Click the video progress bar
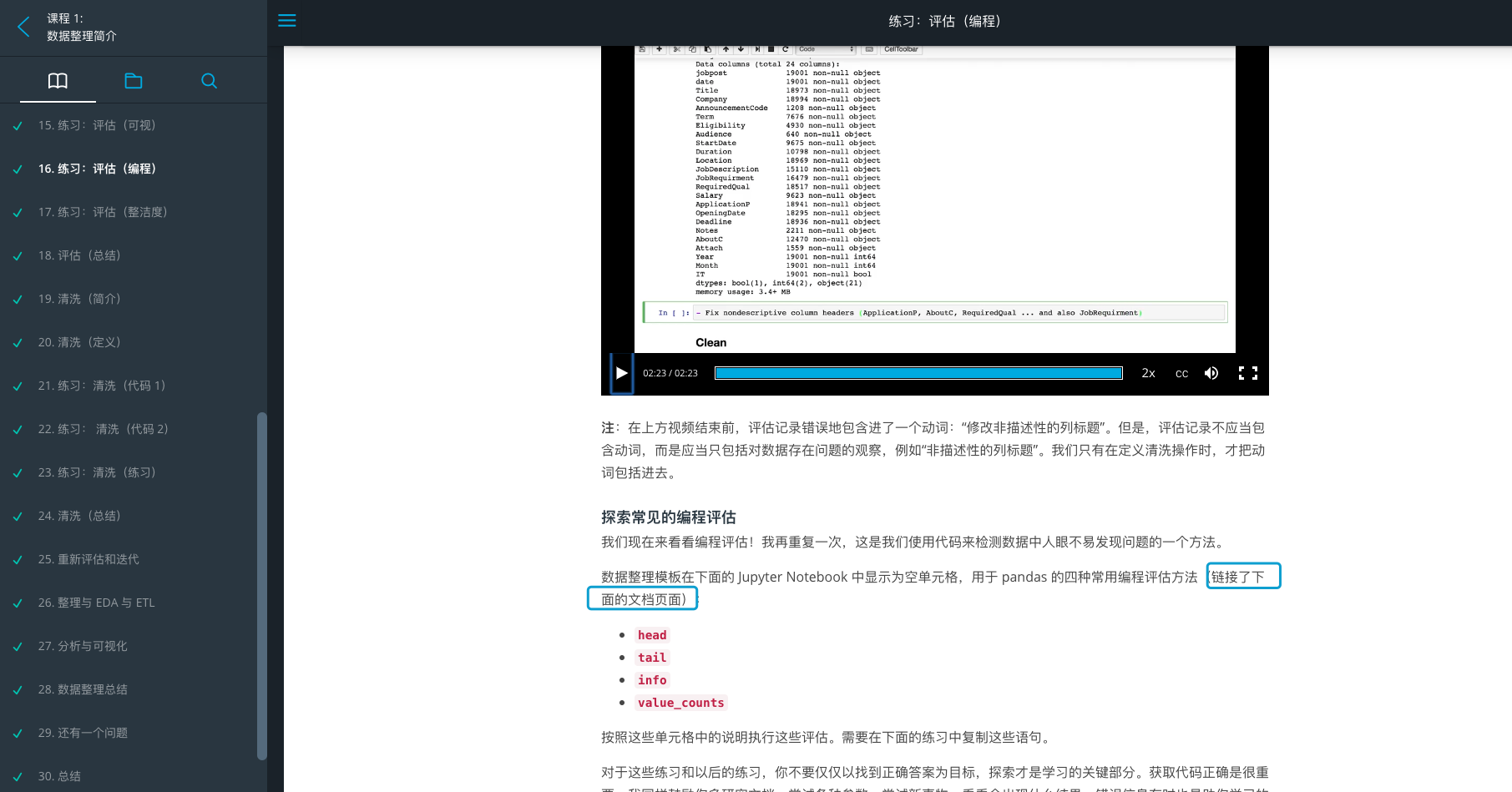Screen dimensions: 1512x792 [x=918, y=373]
